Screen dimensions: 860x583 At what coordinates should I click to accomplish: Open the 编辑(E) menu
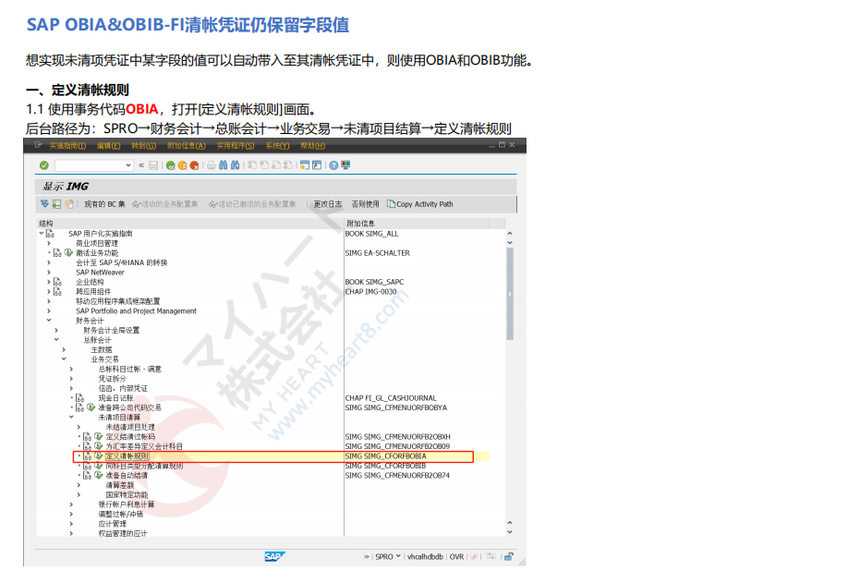pos(109,145)
